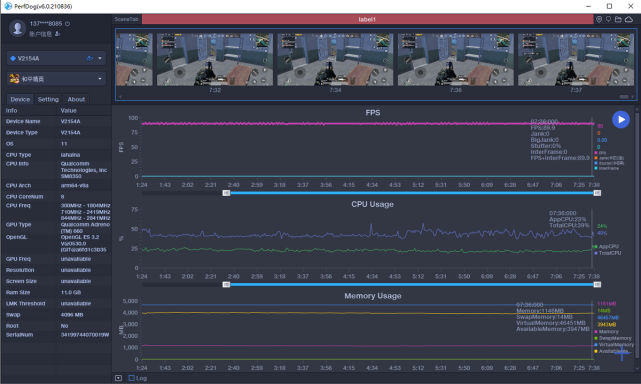Click the cloud upload icon in the top-right toolbar

tap(629, 19)
